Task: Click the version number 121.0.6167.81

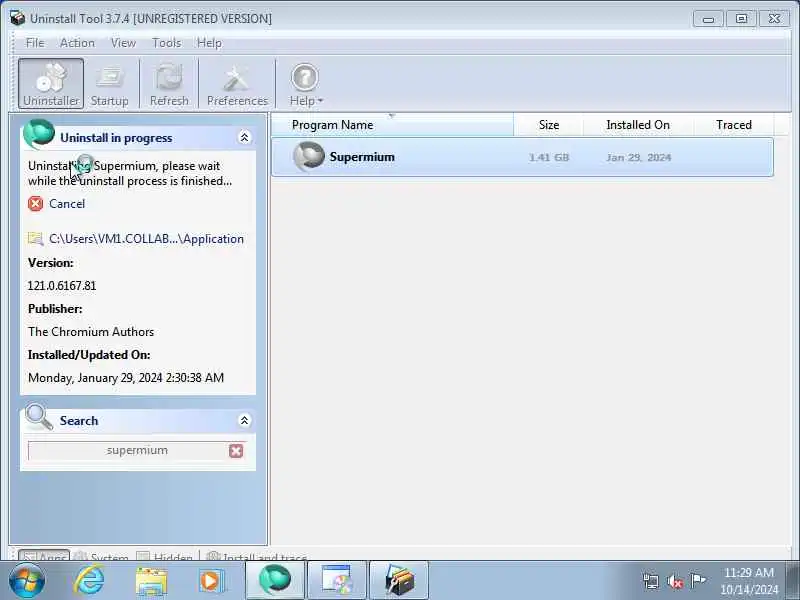Action: (62, 286)
